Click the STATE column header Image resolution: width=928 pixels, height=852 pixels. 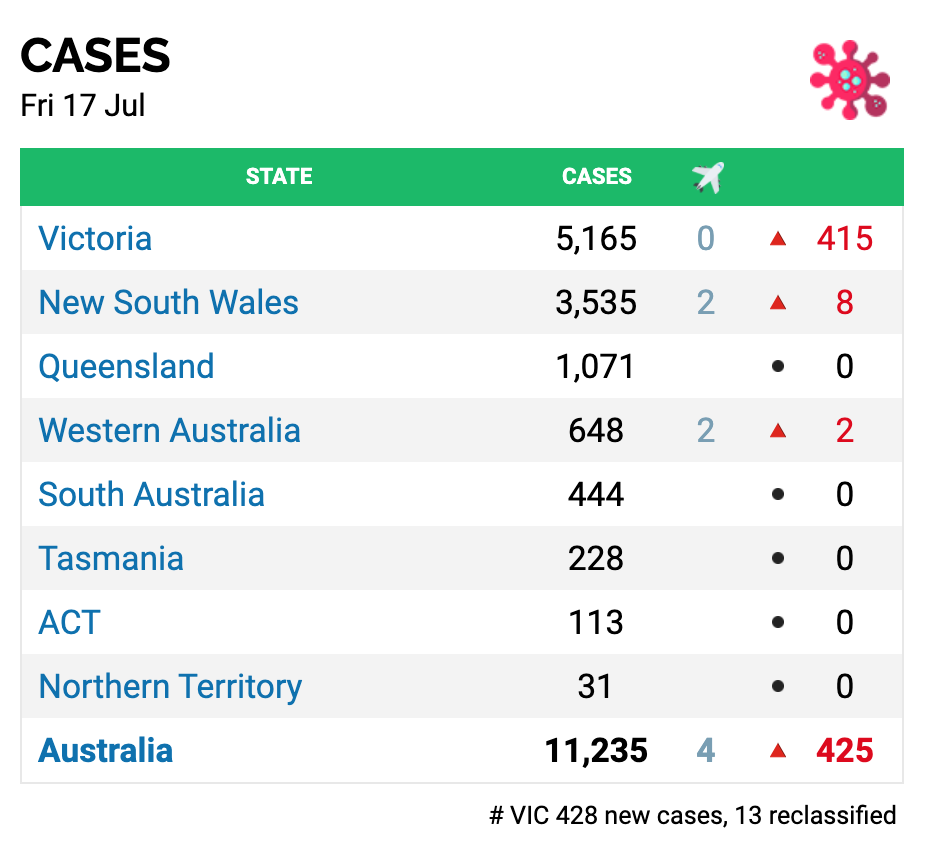click(279, 177)
